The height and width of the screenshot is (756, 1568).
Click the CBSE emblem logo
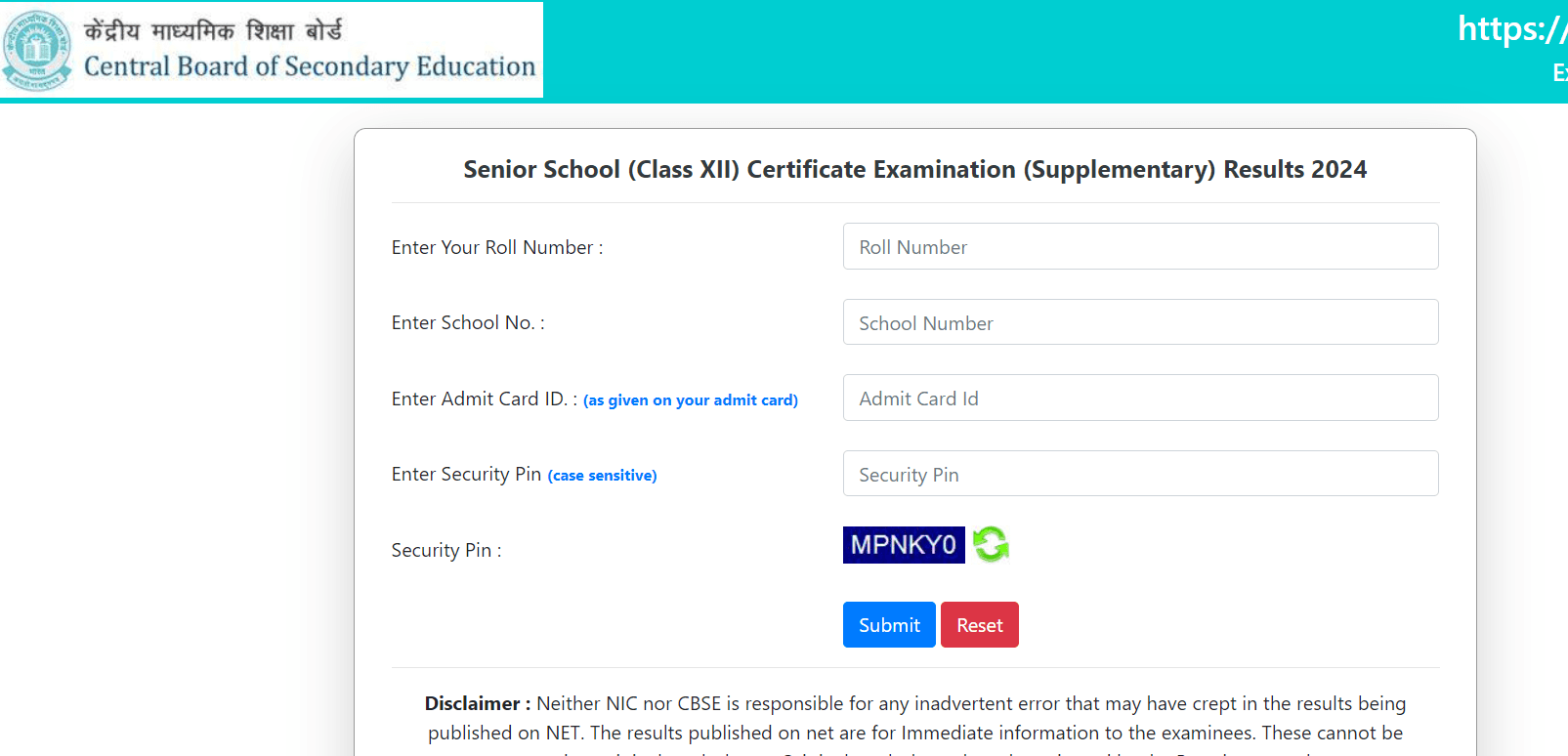[37, 50]
